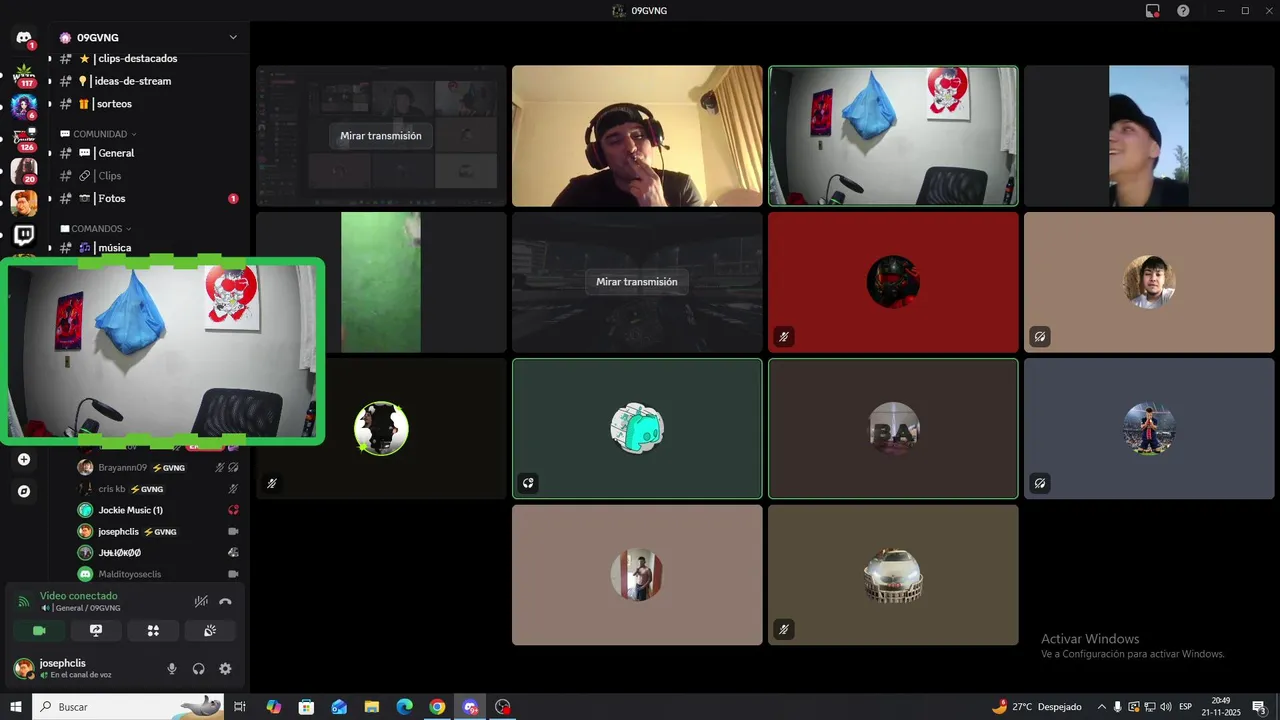Viewport: 1280px width, 720px height.
Task: Mute the microphone in user panel
Action: click(x=172, y=669)
